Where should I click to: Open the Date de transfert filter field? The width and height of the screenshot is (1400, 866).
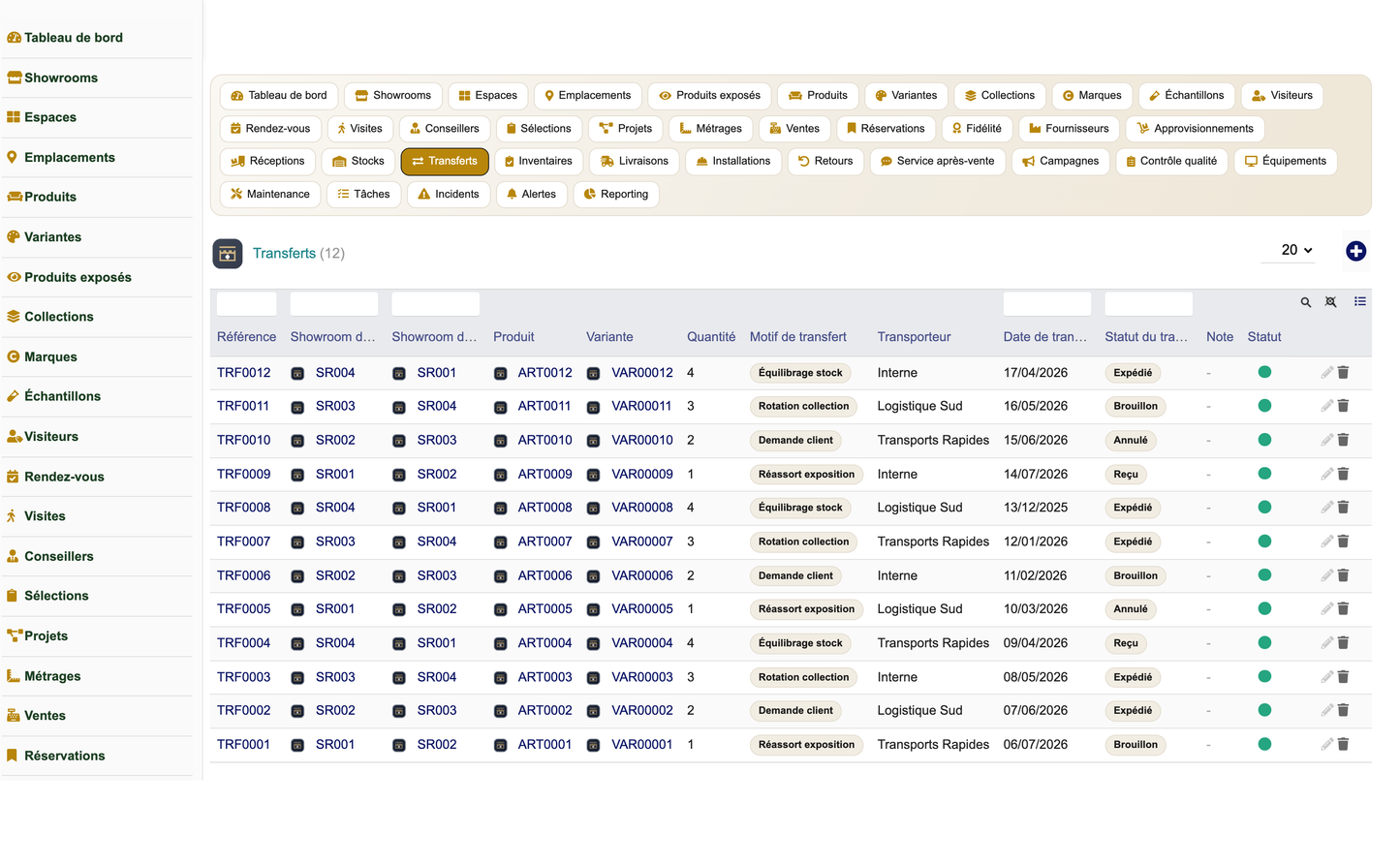point(1047,303)
